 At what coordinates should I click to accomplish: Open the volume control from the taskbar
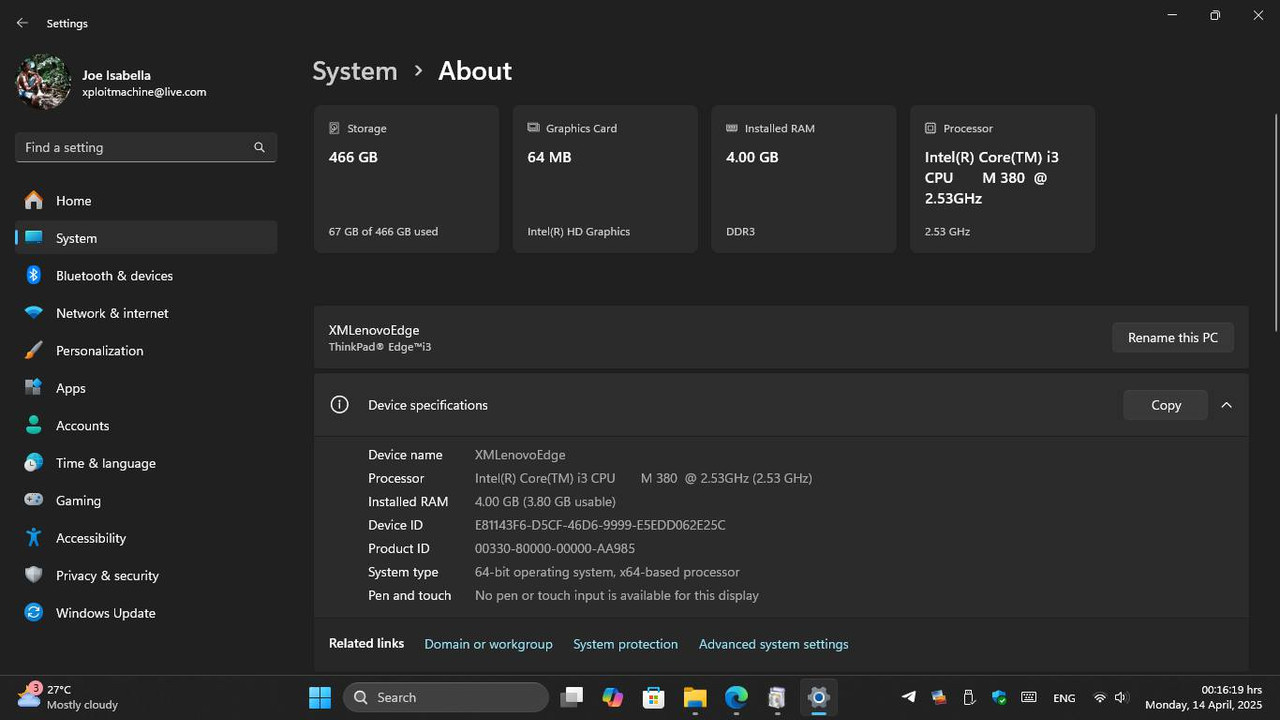(1122, 697)
